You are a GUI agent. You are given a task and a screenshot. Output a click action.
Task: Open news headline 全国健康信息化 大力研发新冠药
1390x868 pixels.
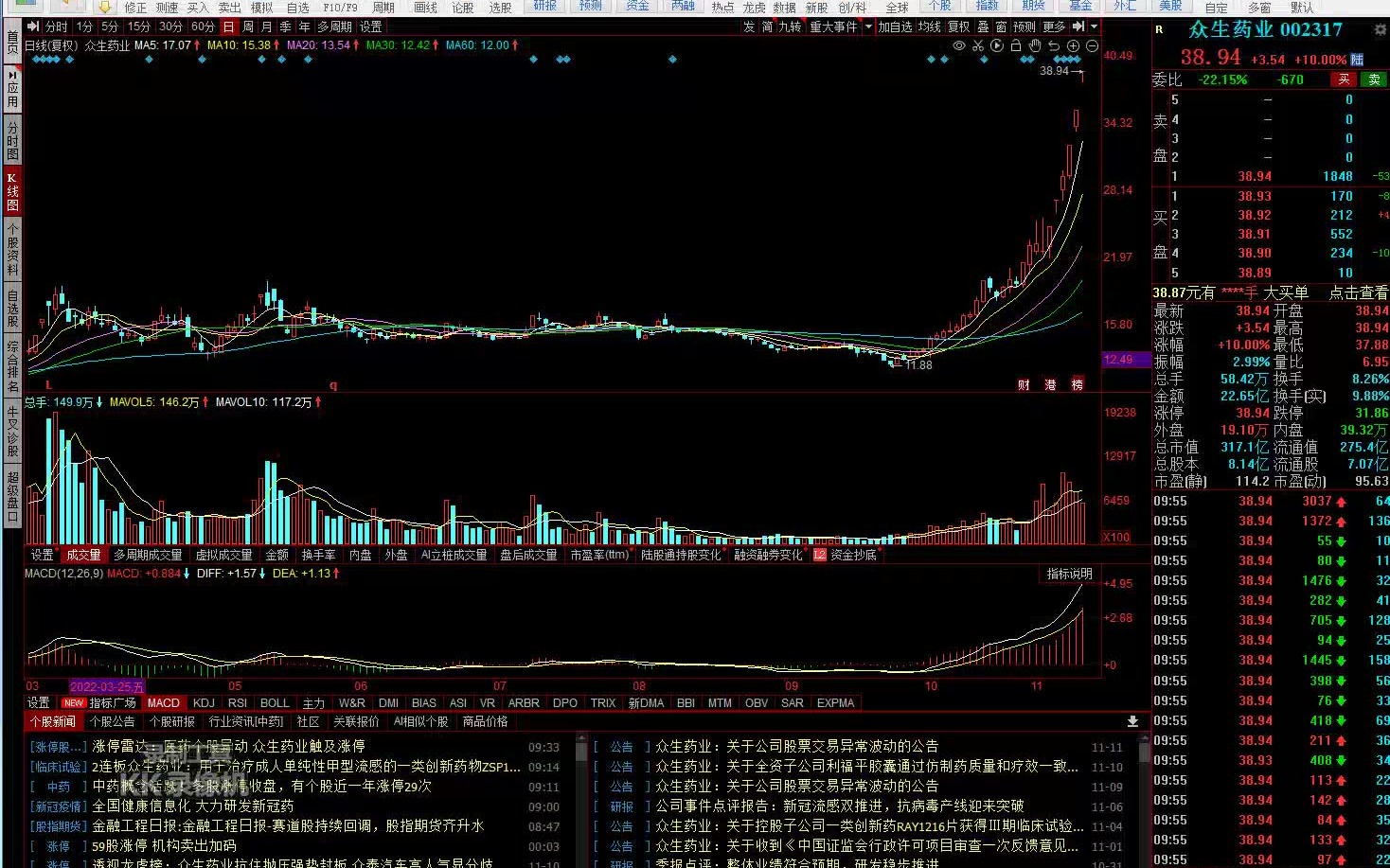tap(193, 806)
